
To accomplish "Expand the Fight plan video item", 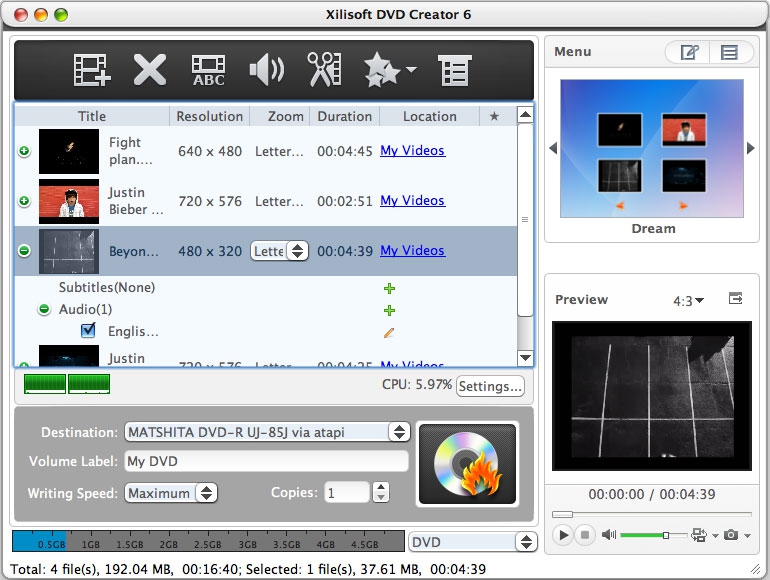I will pos(24,151).
